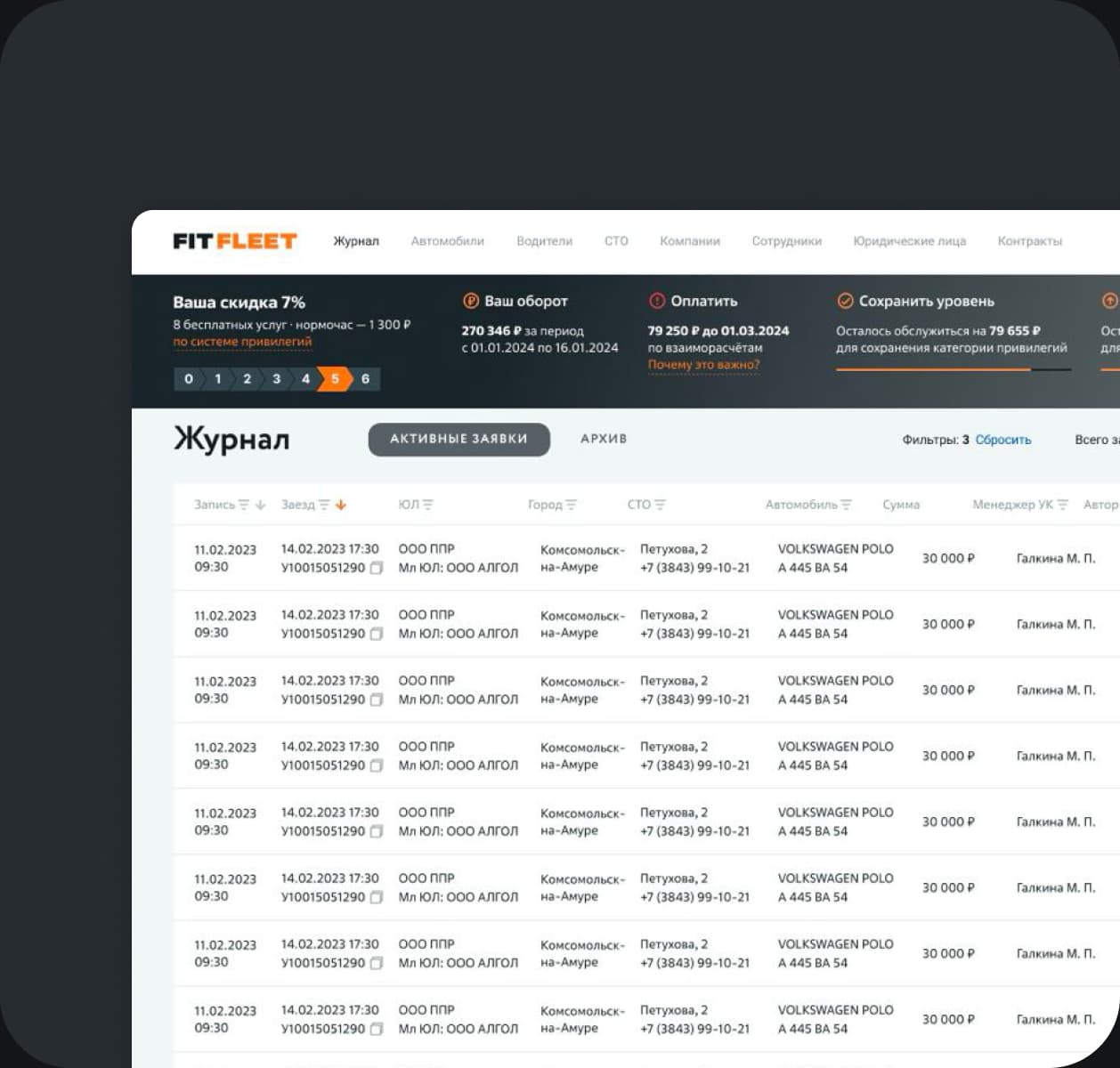
Task: Click the Сумма column header
Action: pyautogui.click(x=901, y=505)
